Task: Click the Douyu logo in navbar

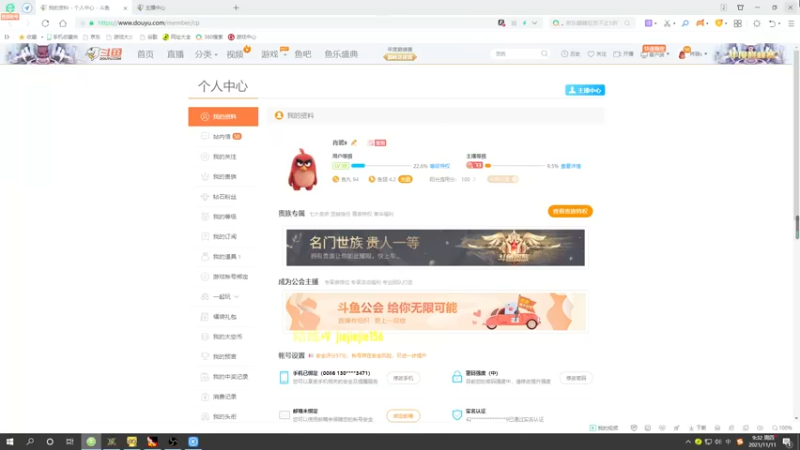Action: [105, 54]
